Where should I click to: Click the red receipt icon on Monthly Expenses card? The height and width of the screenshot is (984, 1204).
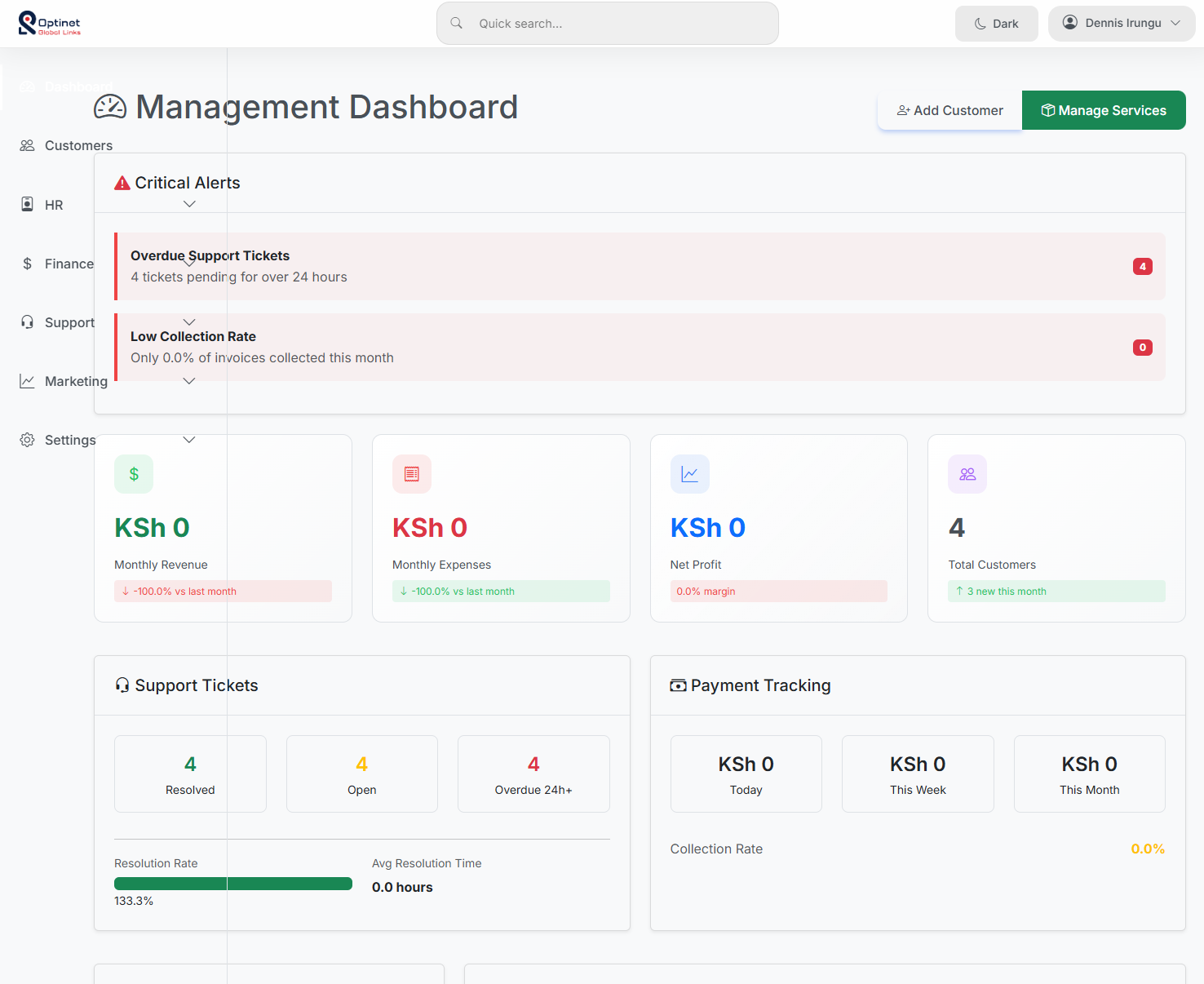(x=412, y=474)
